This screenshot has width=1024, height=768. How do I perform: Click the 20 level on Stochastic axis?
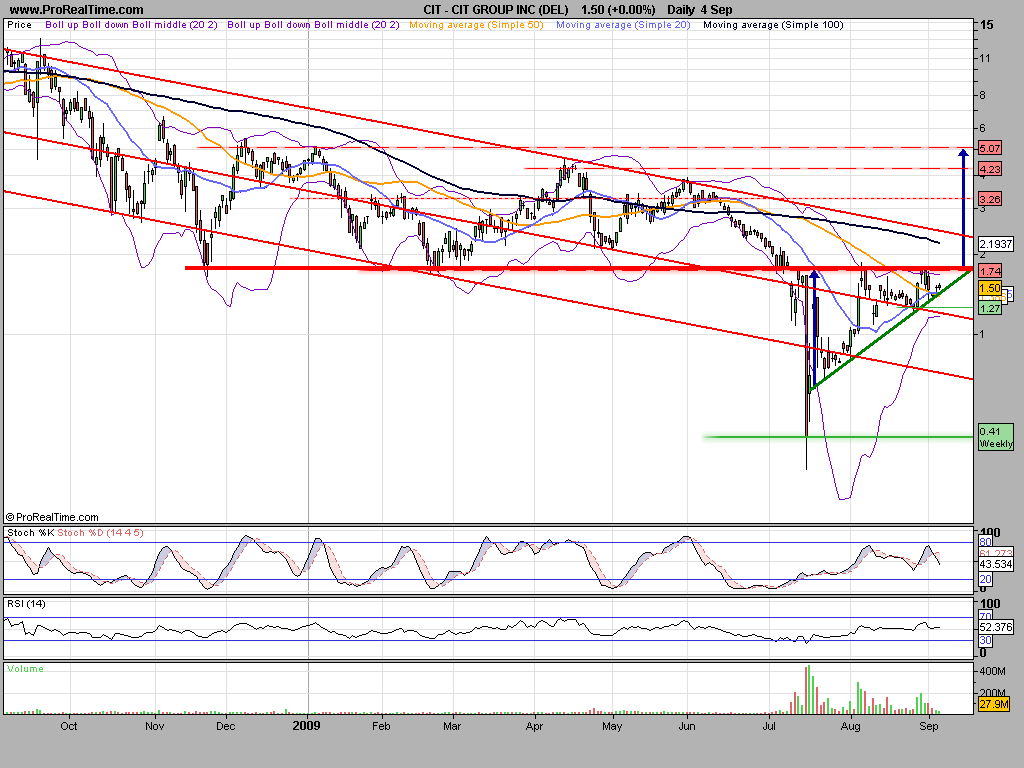985,579
